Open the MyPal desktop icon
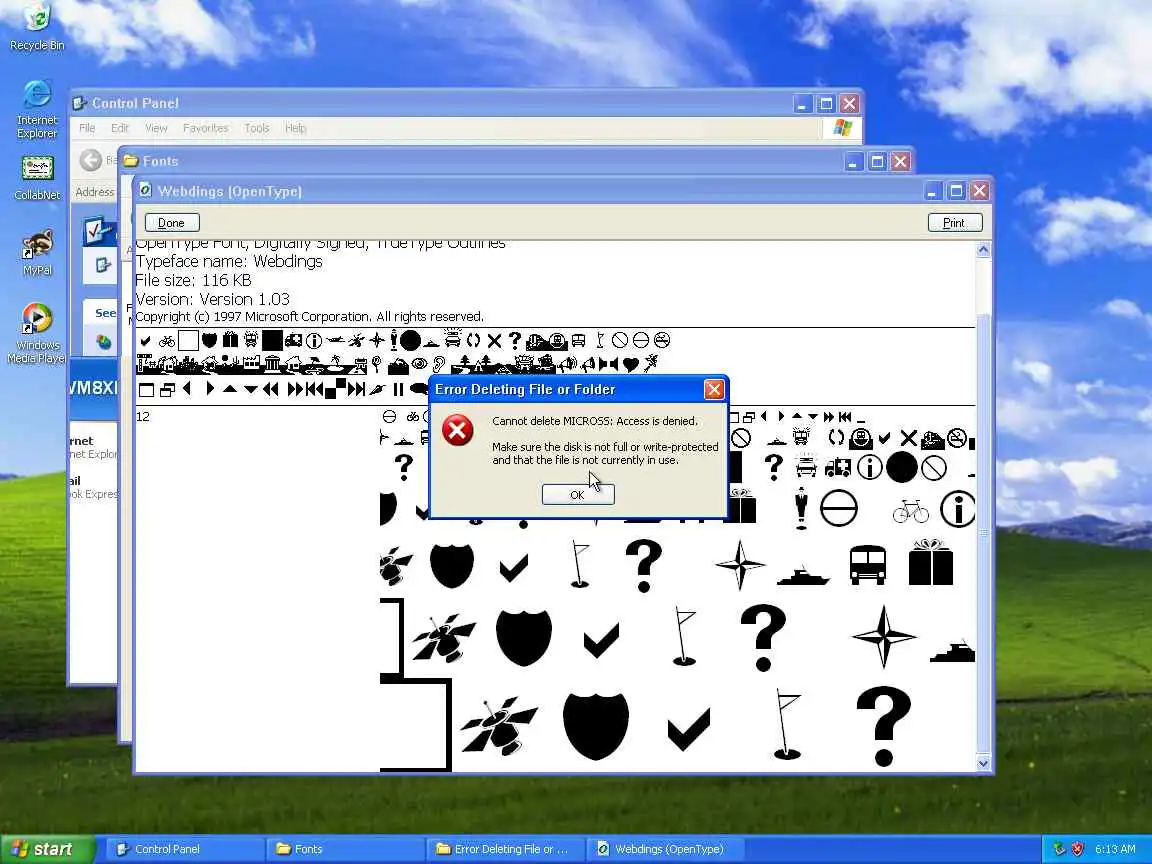Image resolution: width=1152 pixels, height=864 pixels. click(37, 252)
